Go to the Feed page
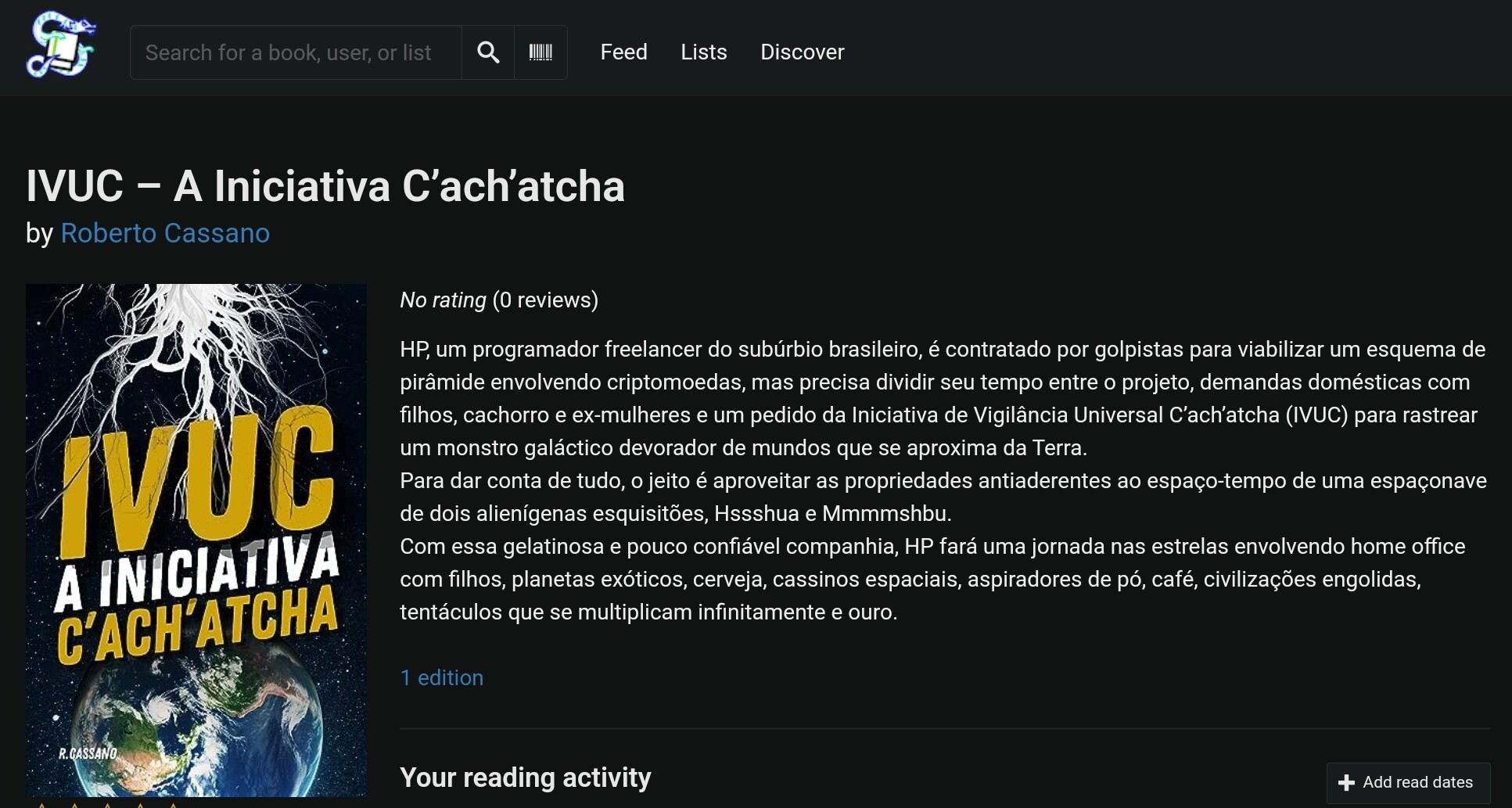The width and height of the screenshot is (1512, 808). 623,52
